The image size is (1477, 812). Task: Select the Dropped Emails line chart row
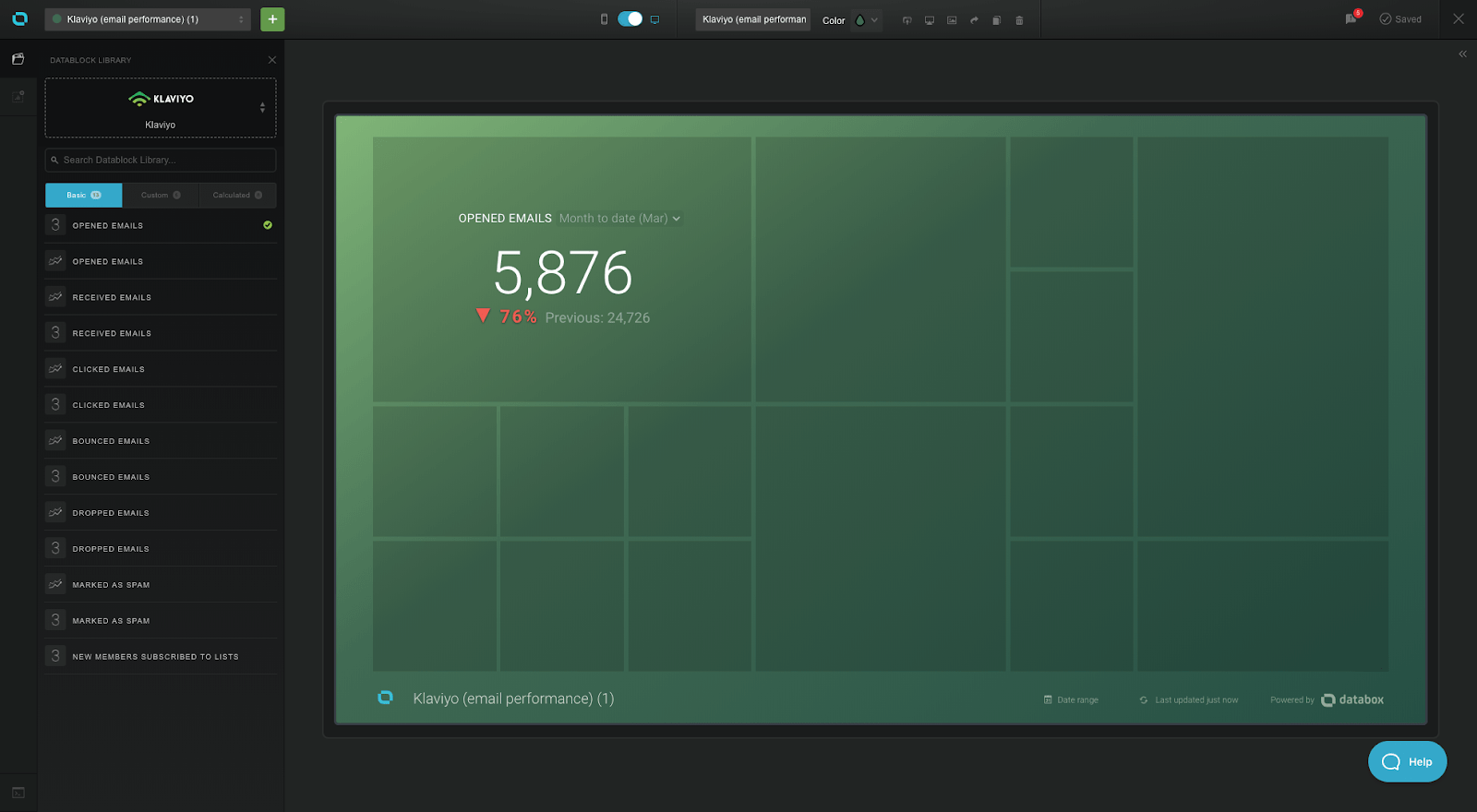[161, 513]
